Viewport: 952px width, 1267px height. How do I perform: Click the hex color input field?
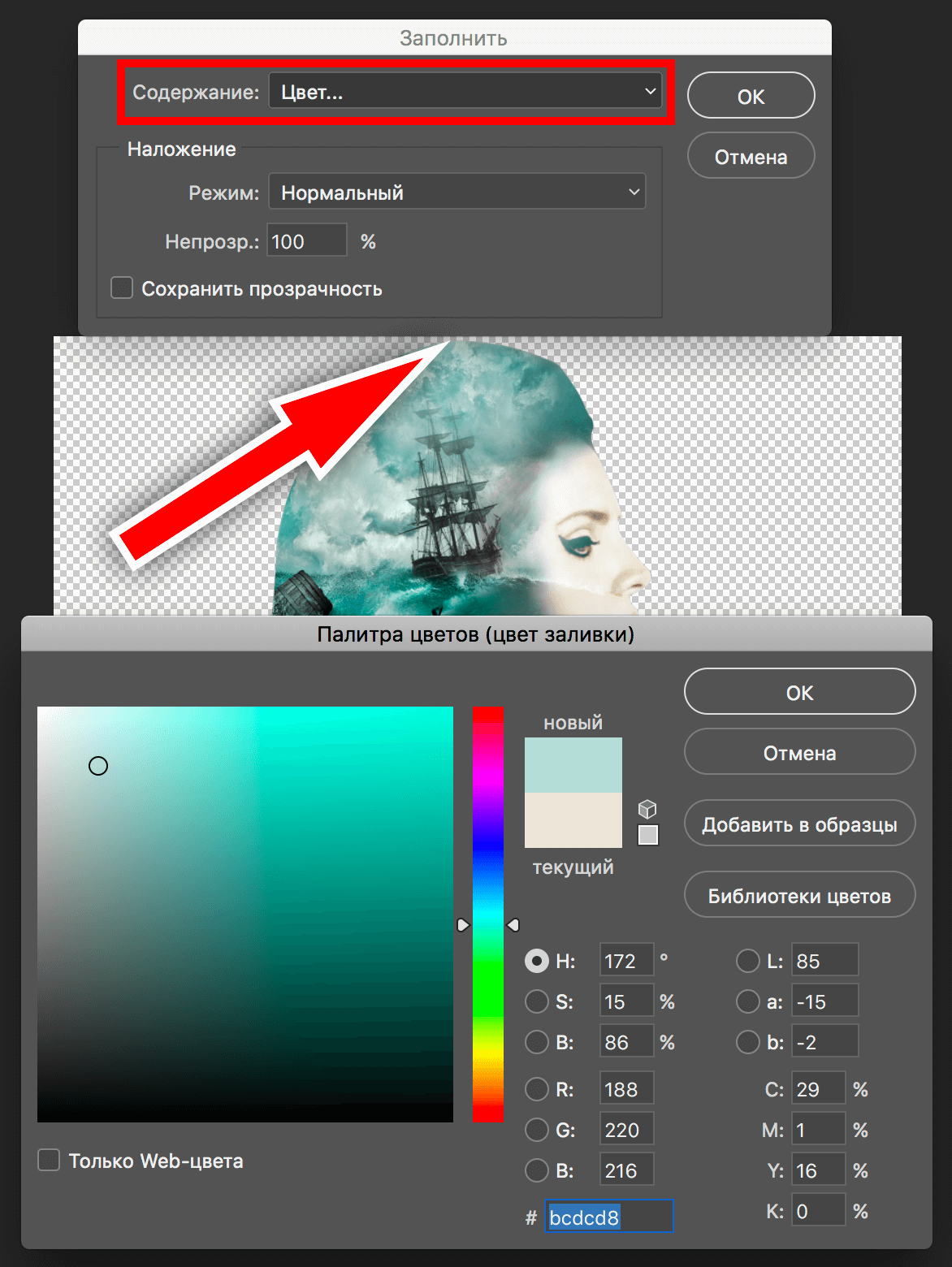pos(608,1217)
